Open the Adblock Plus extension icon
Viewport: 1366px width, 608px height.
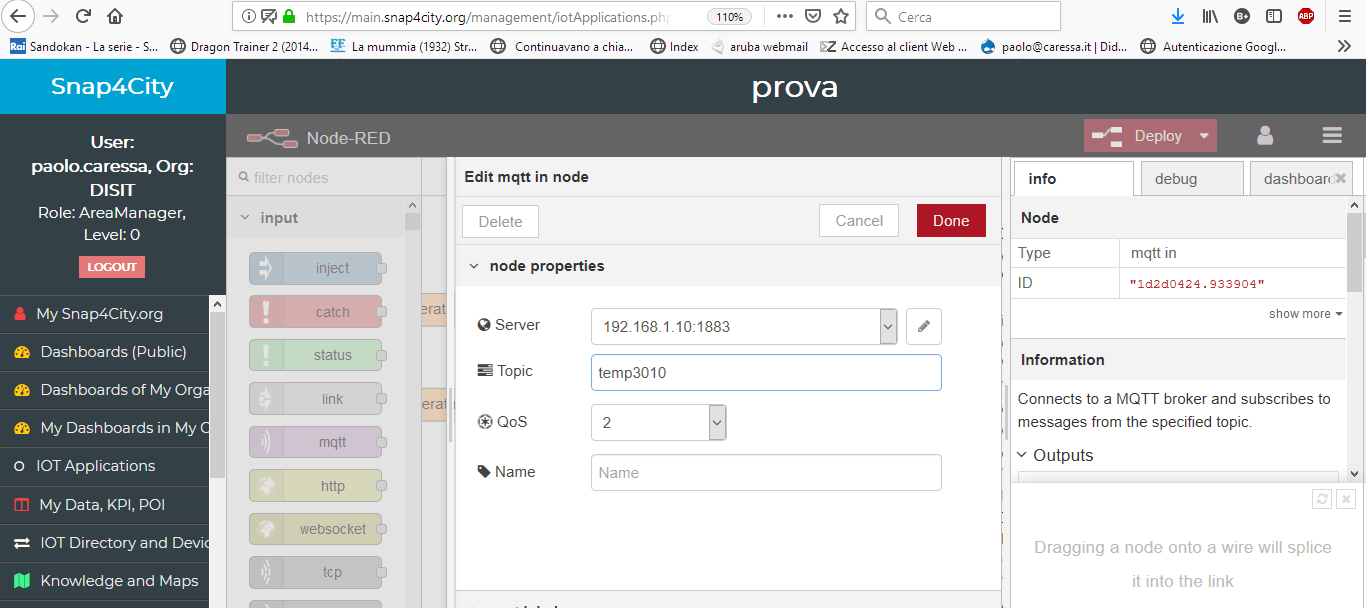[1306, 16]
